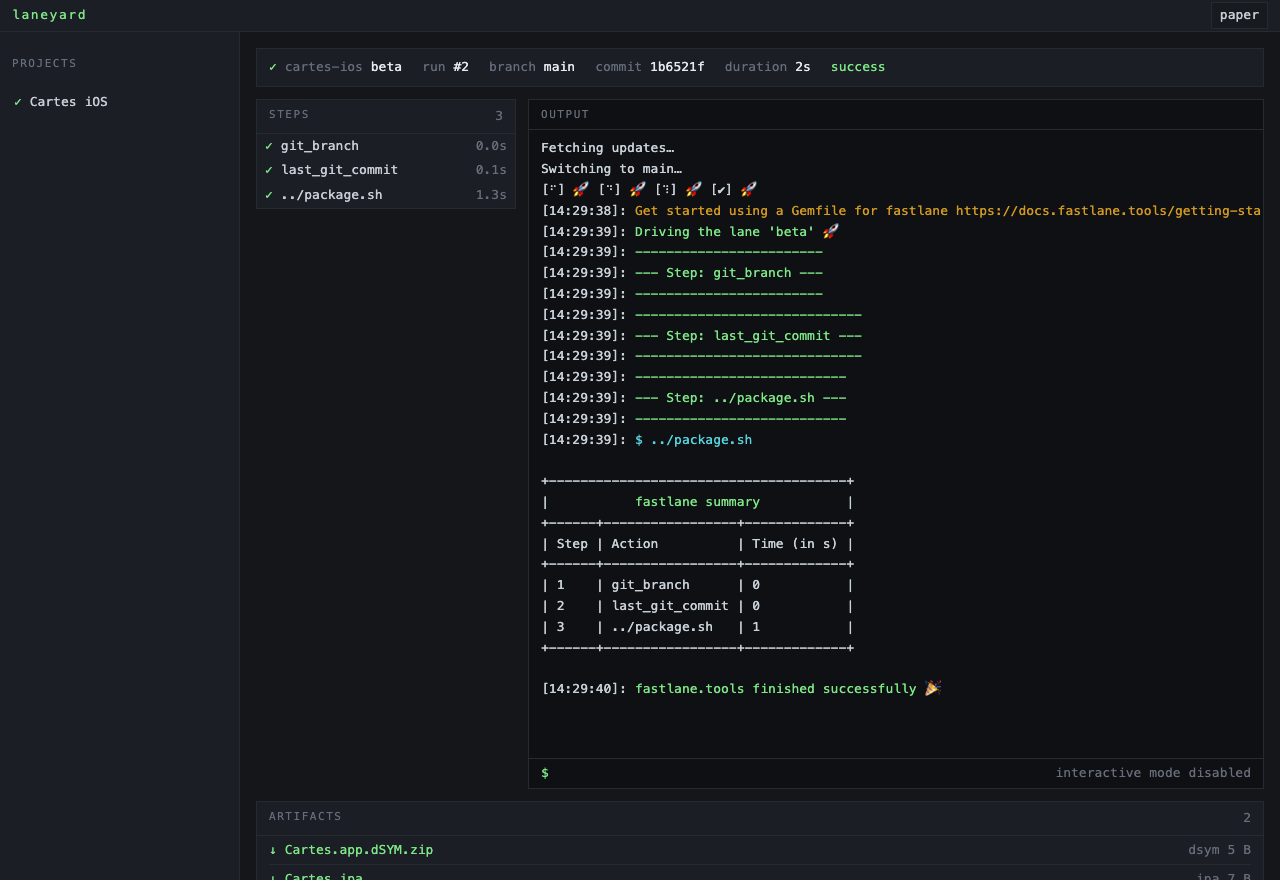Click the summary table row for git_branch
Screen dimensions: 1280x880
click(x=697, y=585)
